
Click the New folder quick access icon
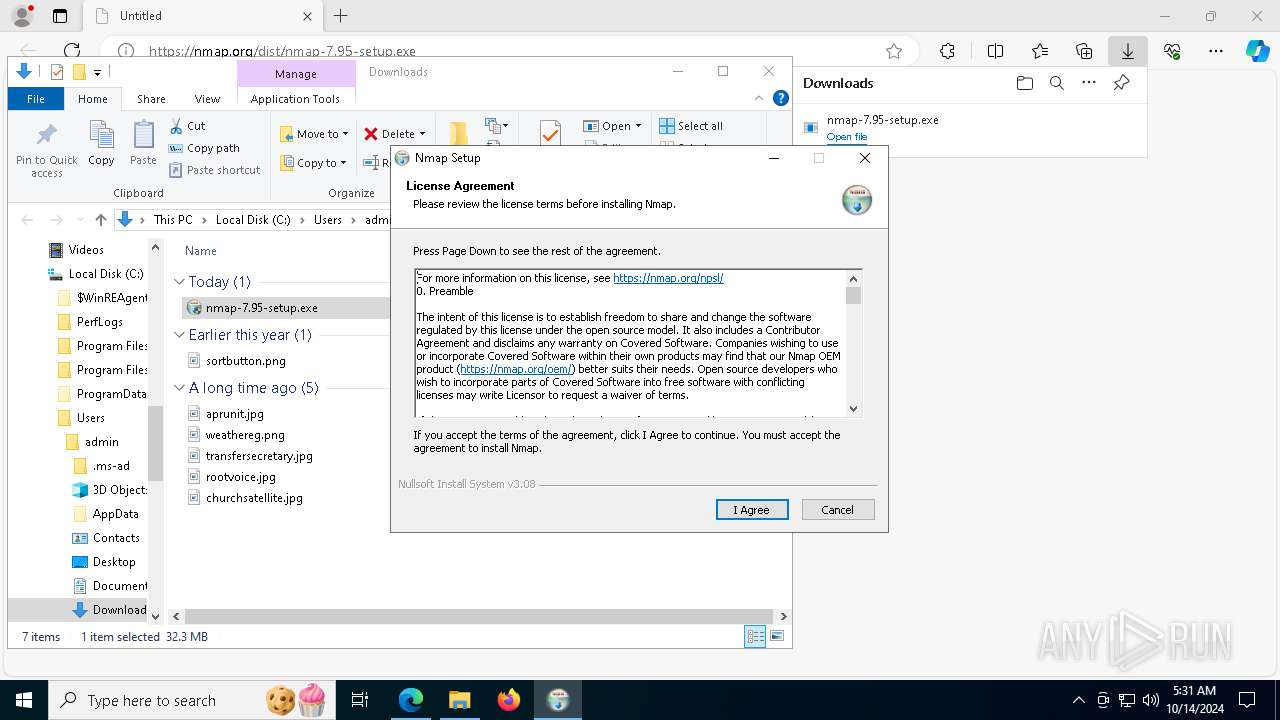pos(79,72)
